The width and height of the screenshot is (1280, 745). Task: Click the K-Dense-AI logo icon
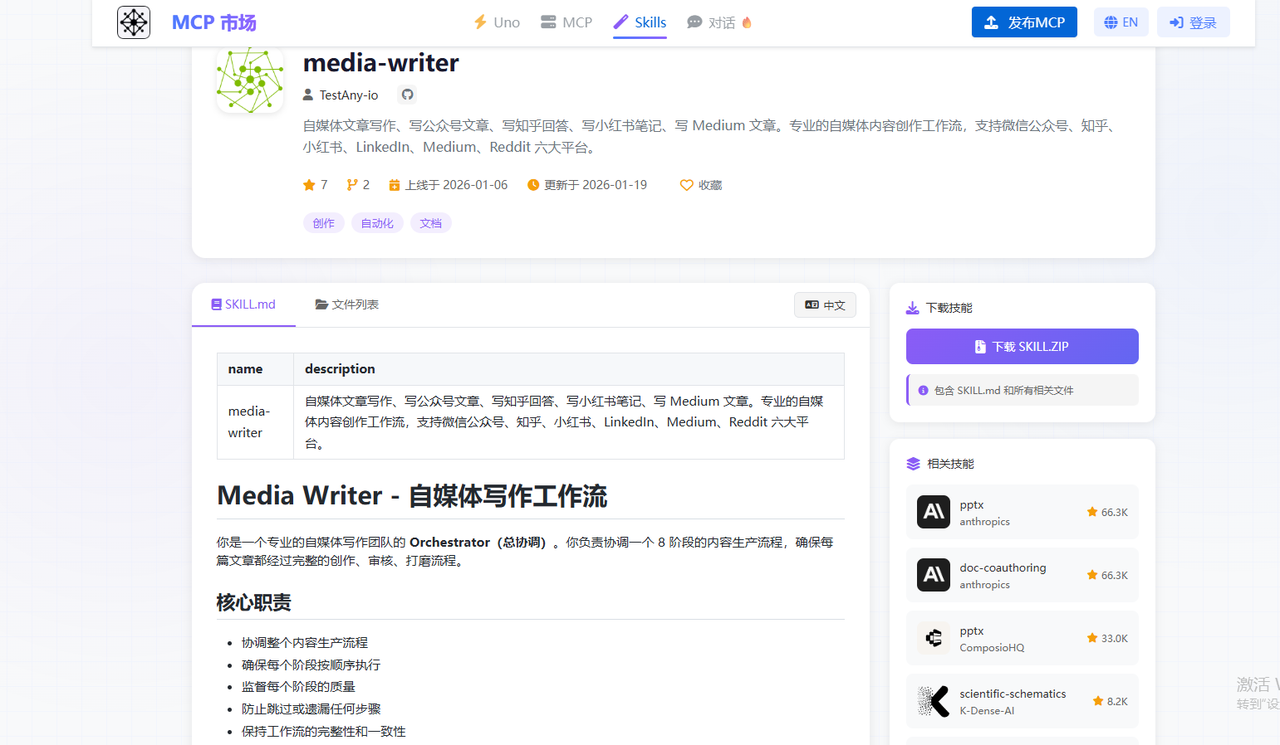(934, 701)
